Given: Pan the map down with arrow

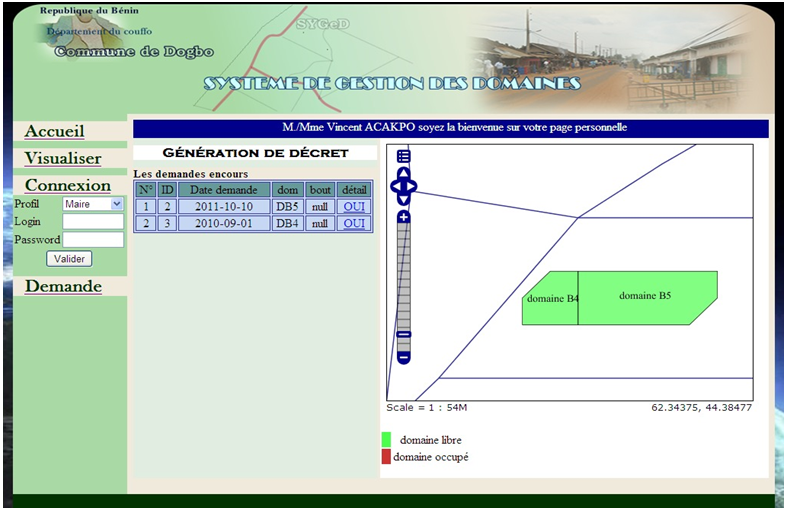Looking at the screenshot, I should pos(403,199).
